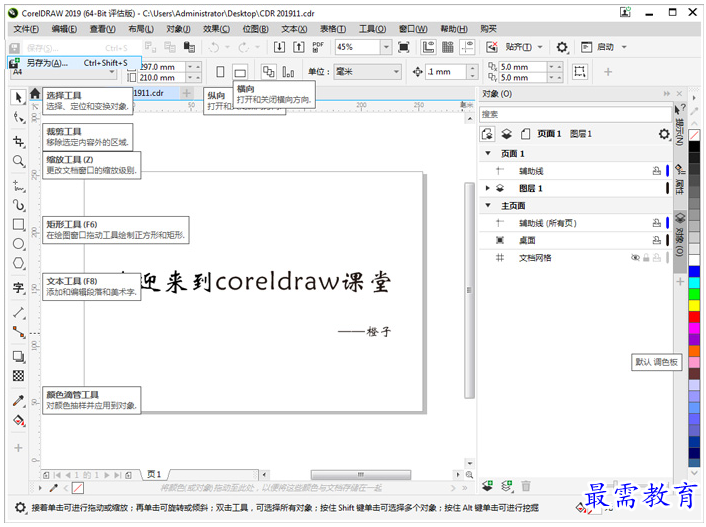Click add toolbar item plus in toolbox
The image size is (706, 527).
pos(18,448)
